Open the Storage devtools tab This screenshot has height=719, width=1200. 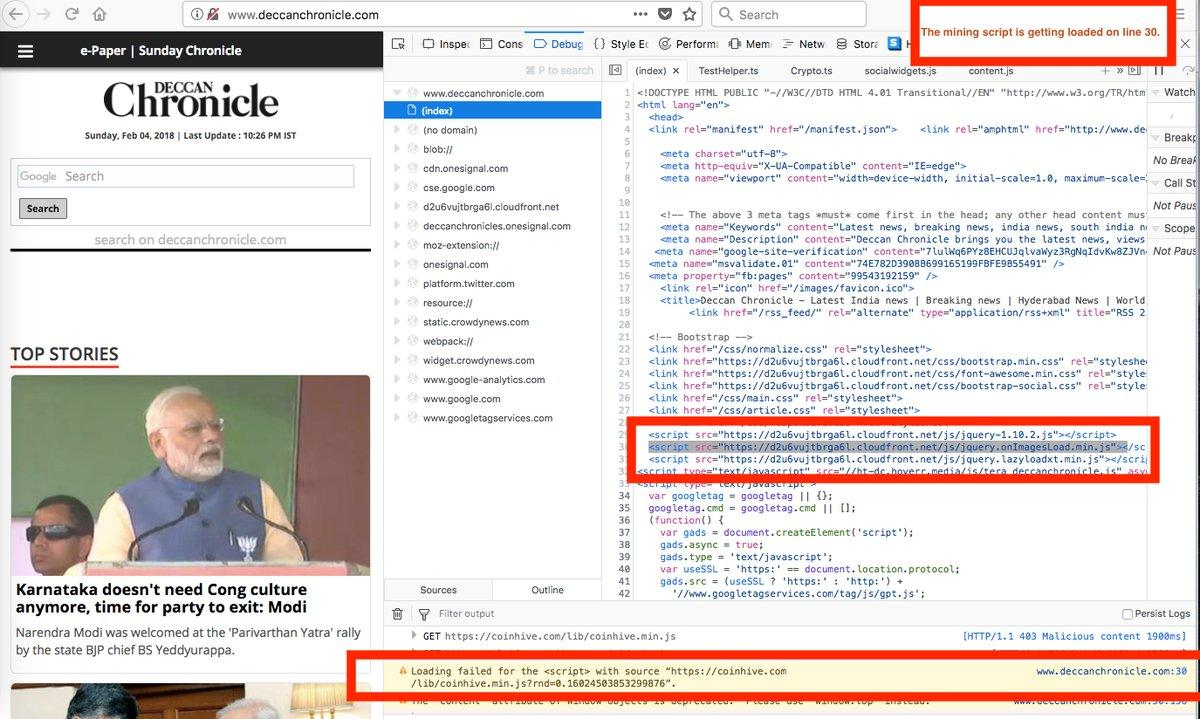click(857, 44)
